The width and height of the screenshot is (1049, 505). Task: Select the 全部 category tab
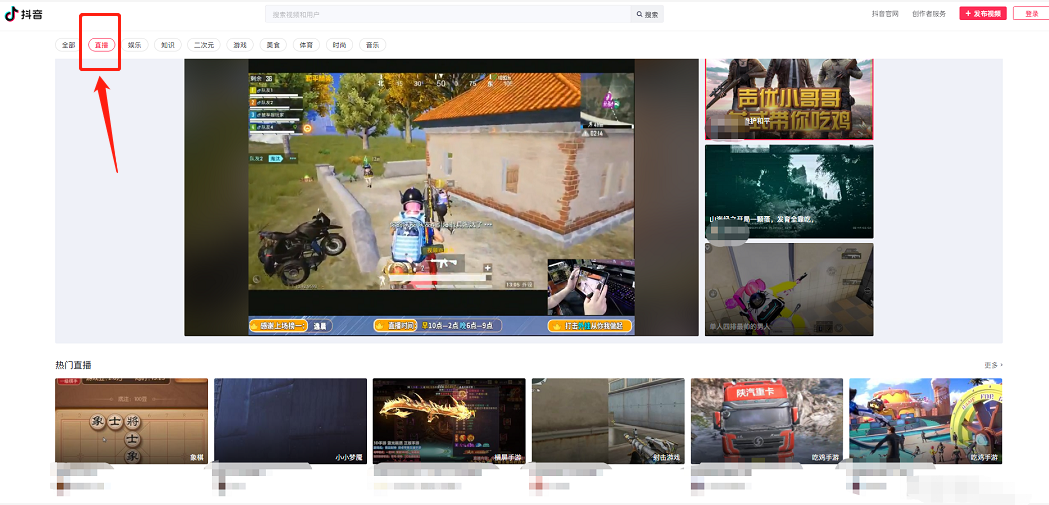point(69,45)
